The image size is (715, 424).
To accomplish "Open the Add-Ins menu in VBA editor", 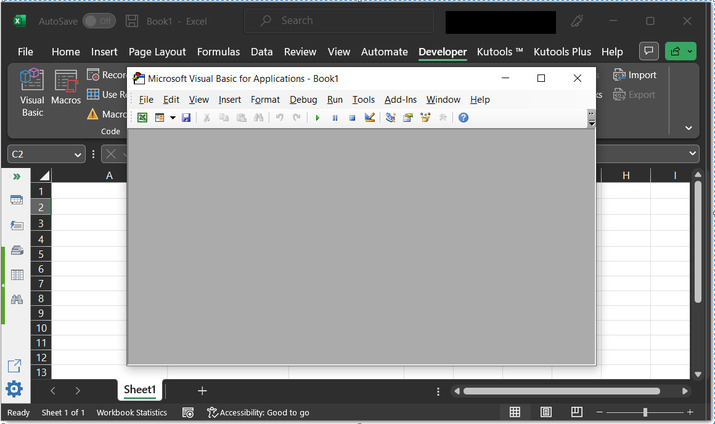I will [400, 99].
